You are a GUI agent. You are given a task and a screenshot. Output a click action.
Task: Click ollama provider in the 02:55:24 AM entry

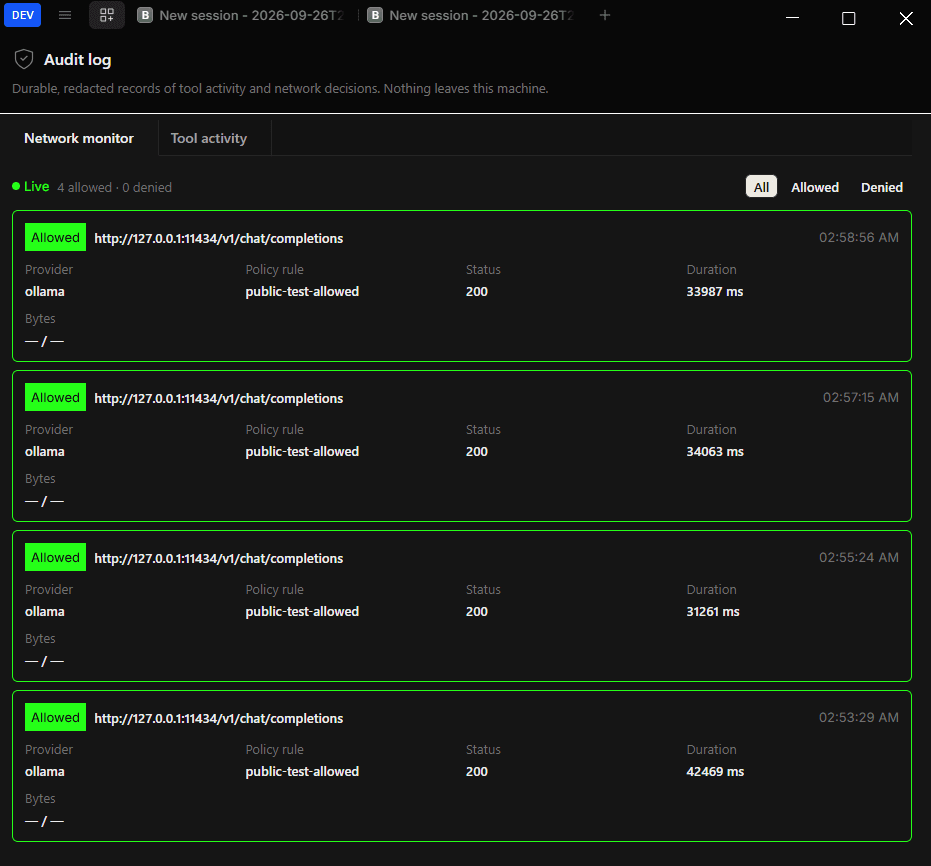pyautogui.click(x=45, y=612)
